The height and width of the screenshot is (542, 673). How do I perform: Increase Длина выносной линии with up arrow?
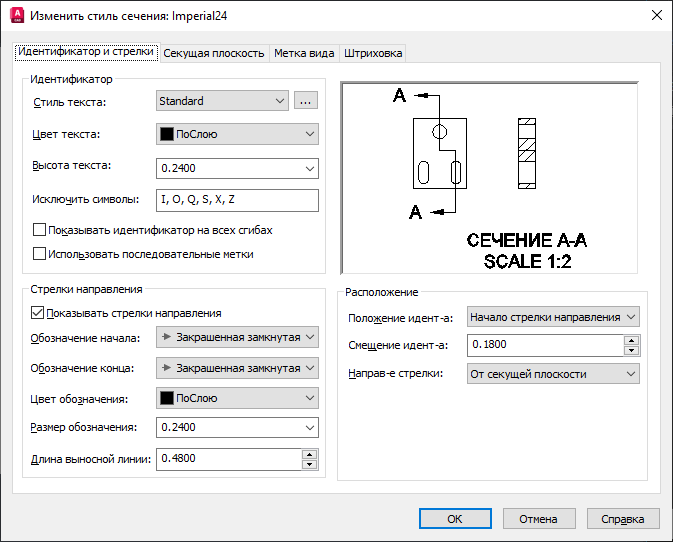pos(309,454)
